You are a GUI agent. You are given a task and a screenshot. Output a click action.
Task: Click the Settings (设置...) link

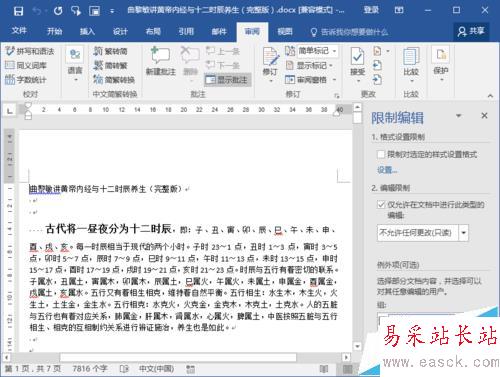[387, 170]
